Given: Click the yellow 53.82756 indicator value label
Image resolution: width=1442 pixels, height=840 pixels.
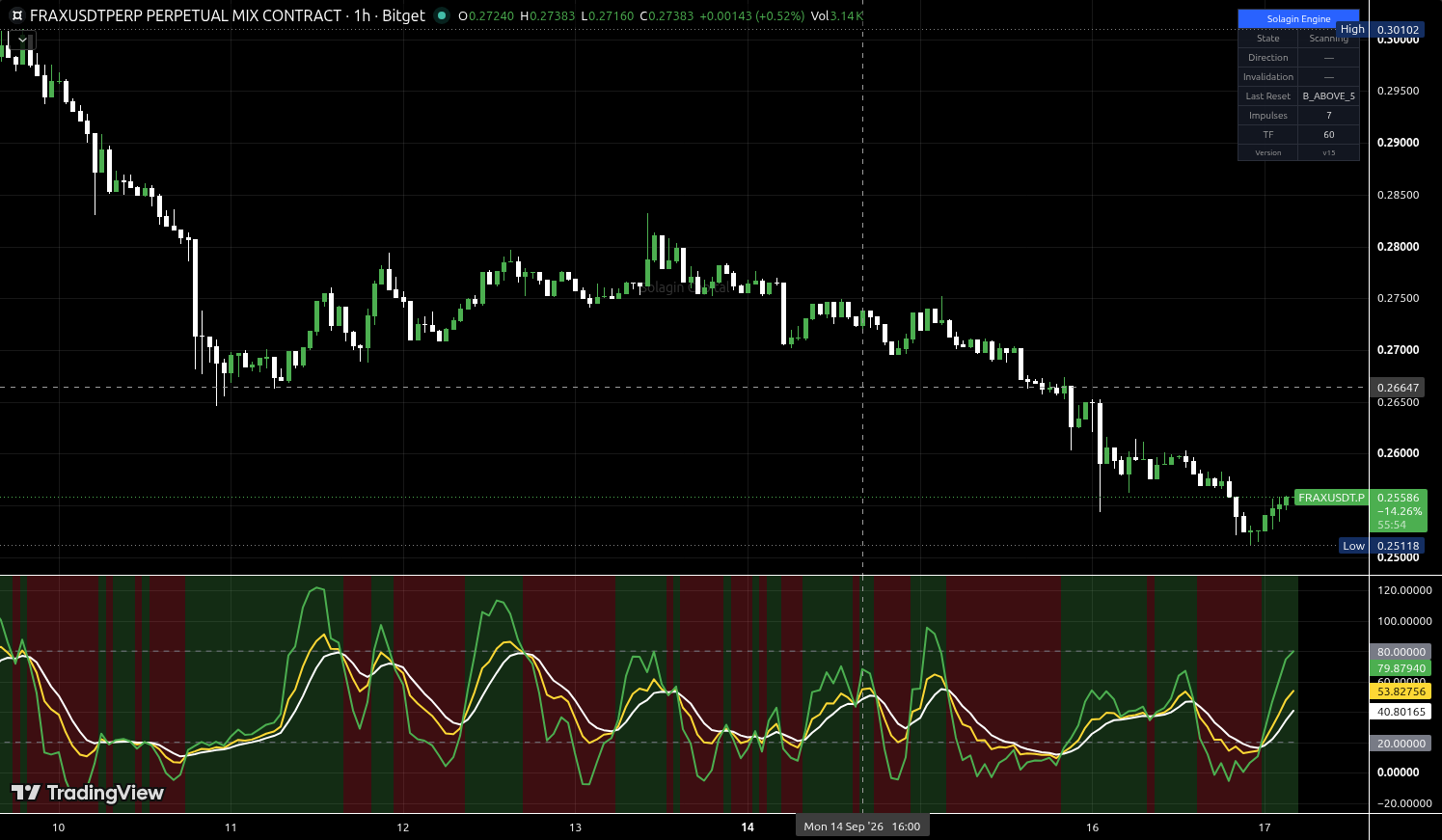Looking at the screenshot, I should pos(1401,691).
